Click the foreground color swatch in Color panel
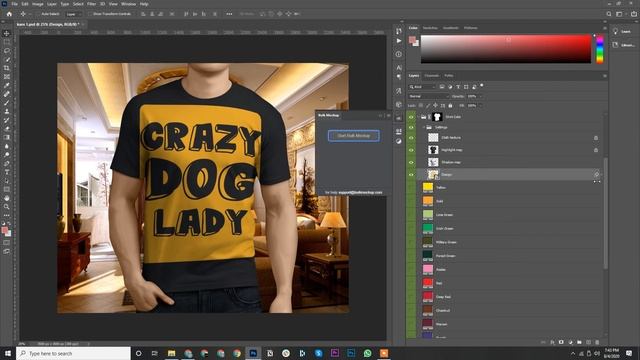This screenshot has width=640, height=360. (412, 40)
